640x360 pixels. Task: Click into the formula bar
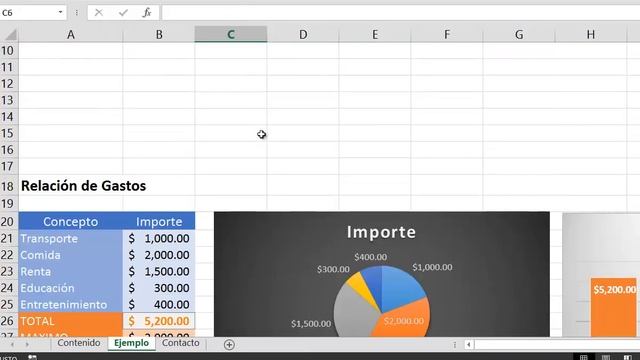click(401, 13)
